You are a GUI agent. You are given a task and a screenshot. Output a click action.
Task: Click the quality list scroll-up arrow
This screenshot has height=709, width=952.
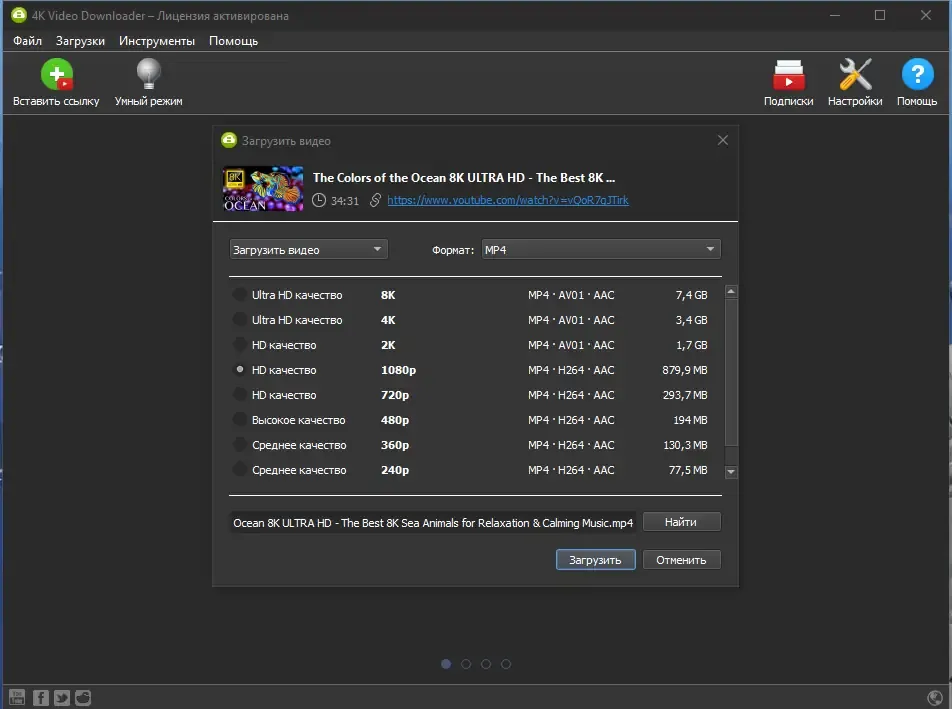point(731,292)
